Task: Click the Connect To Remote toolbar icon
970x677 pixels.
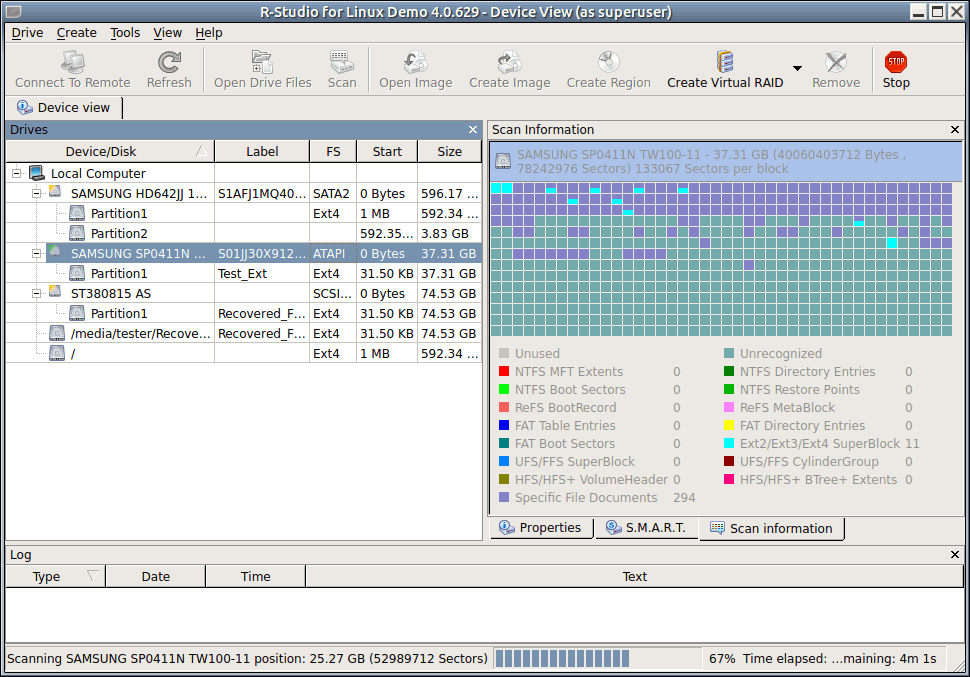Action: 73,62
